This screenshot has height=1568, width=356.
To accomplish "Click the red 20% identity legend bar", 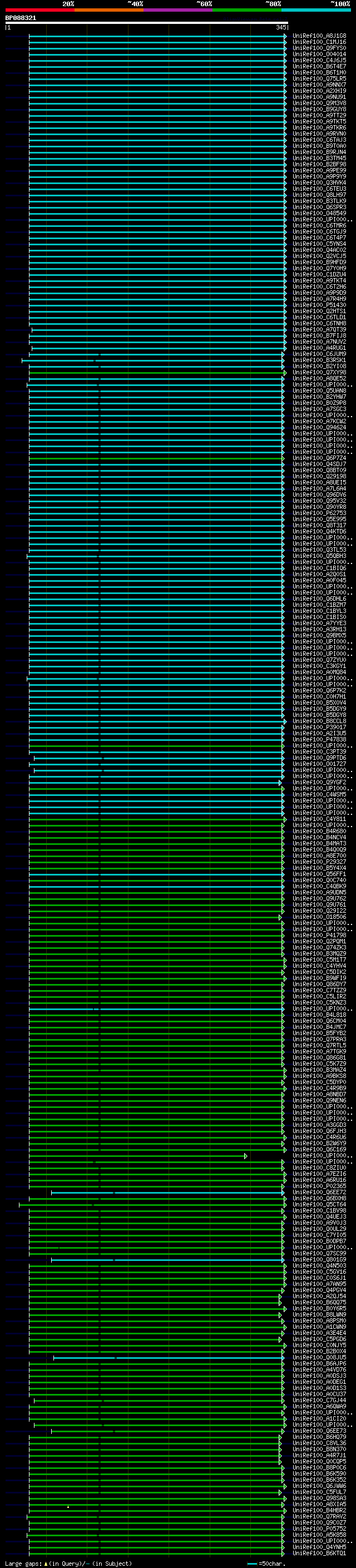I will 40,10.
